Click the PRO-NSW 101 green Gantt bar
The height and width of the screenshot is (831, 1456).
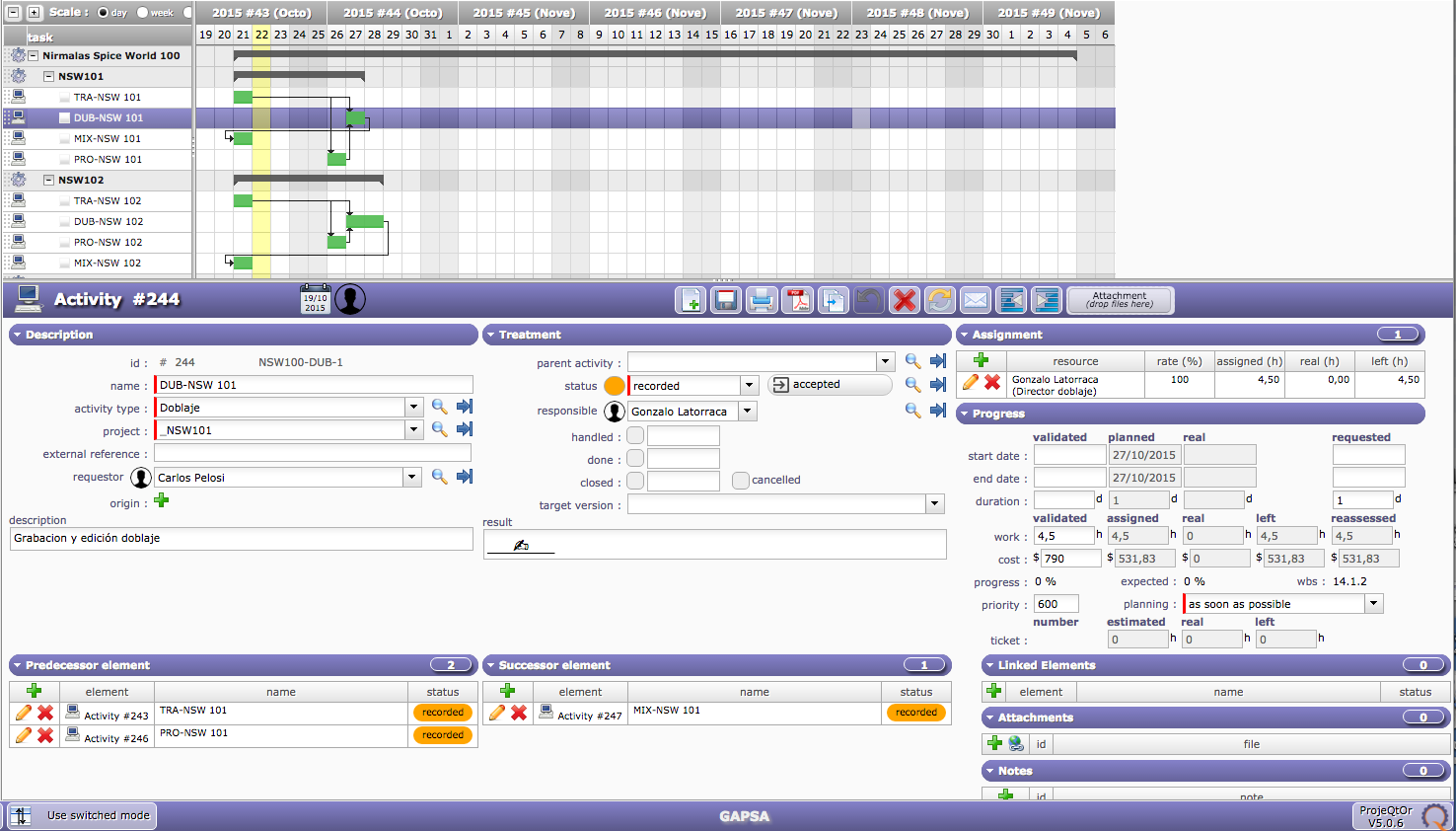click(x=336, y=159)
